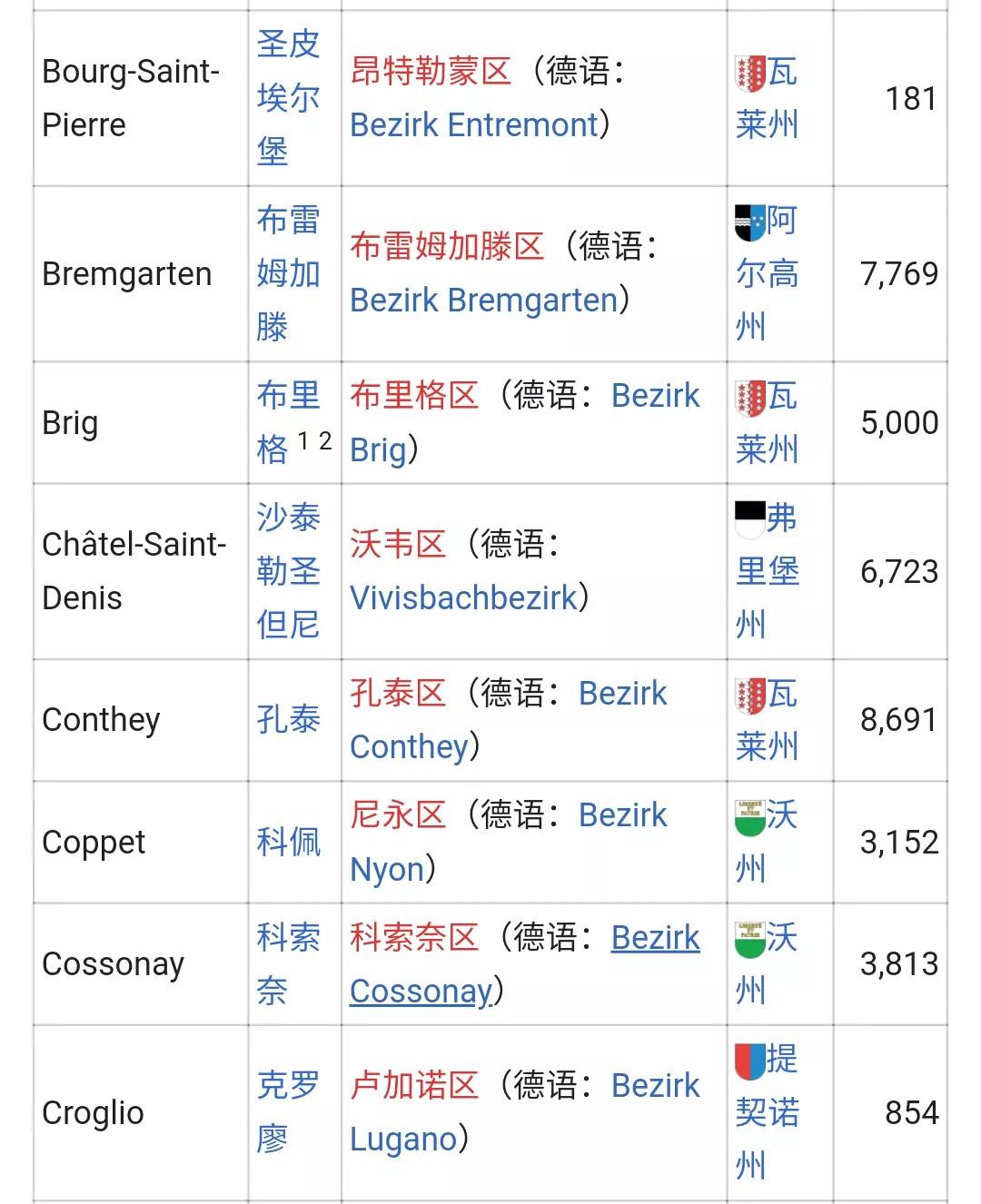Click the Valais flag in Bourg-Saint-Pierre row
Image resolution: width=981 pixels, height=1204 pixels.
click(x=750, y=74)
